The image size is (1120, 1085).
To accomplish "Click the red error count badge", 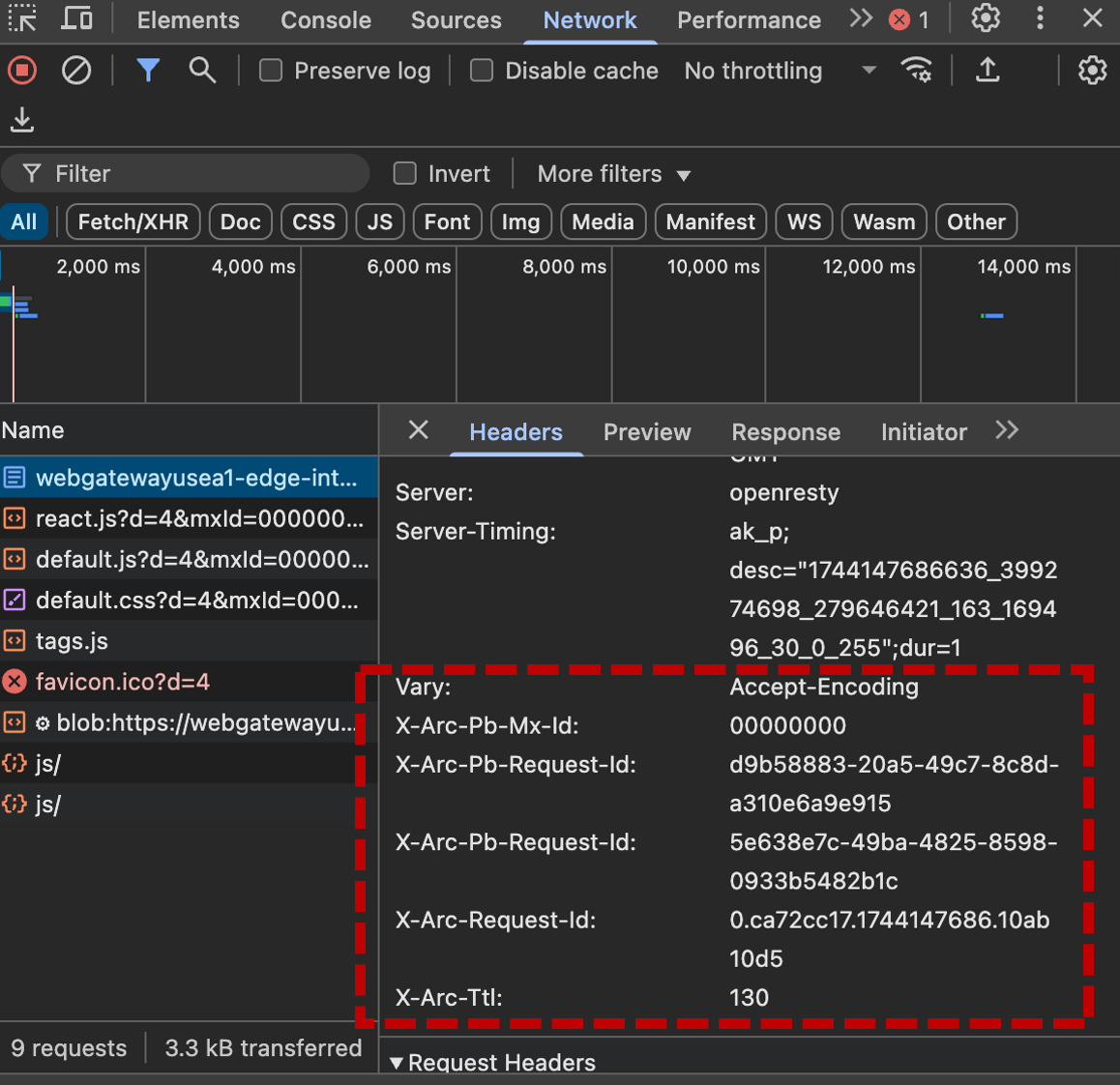I will [x=909, y=19].
